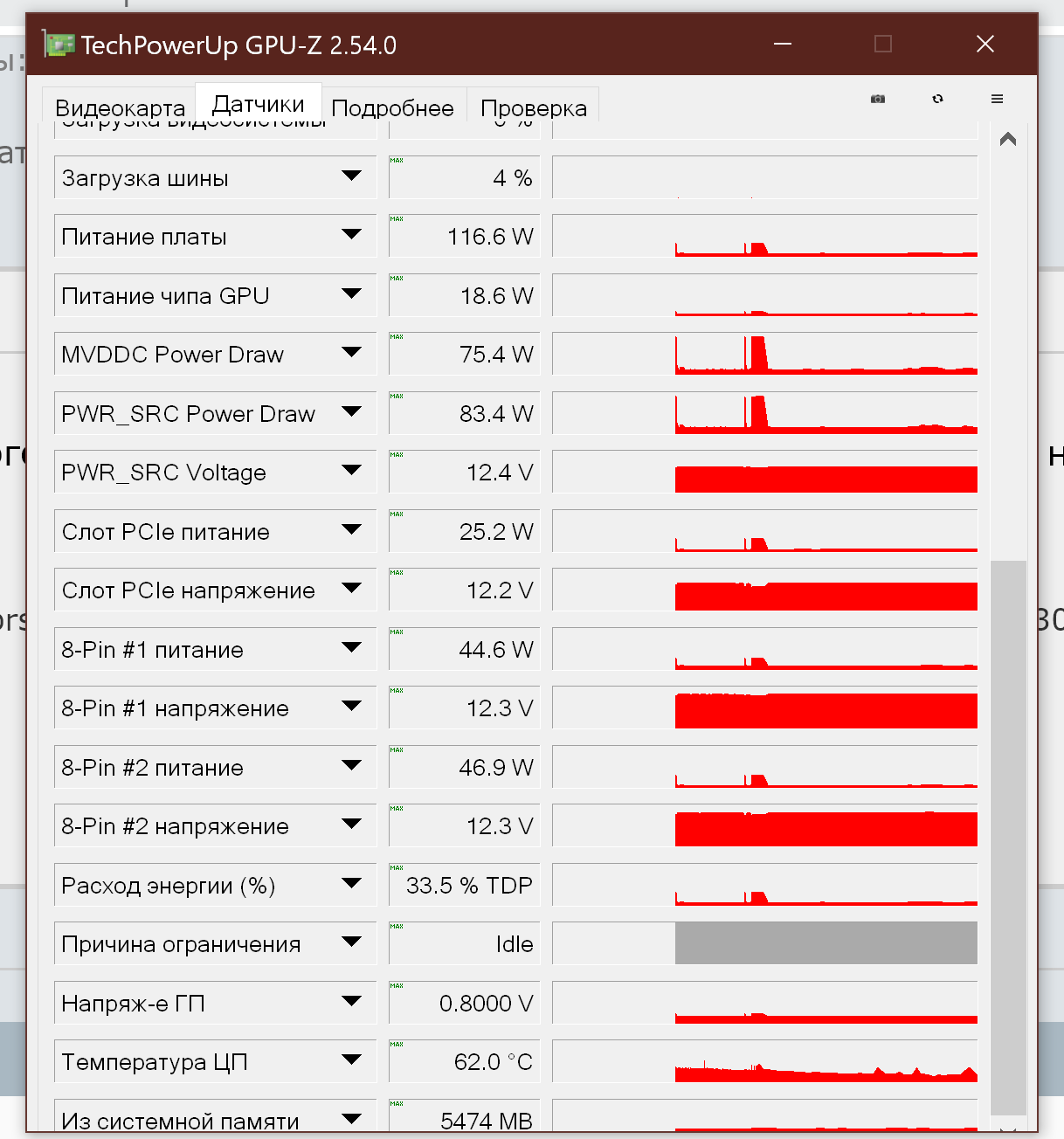This screenshot has height=1139, width=1064.
Task: Click the vertical scrollbar thumb
Action: (x=1008, y=838)
